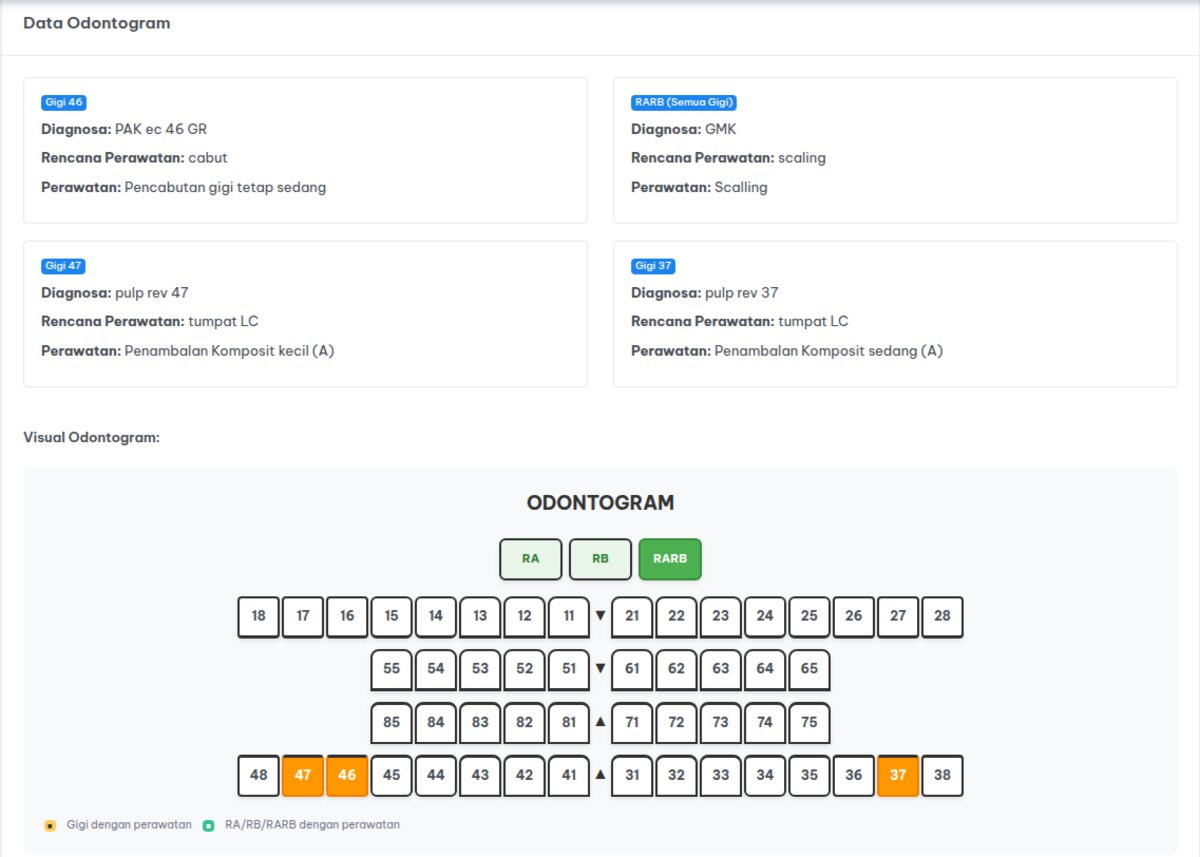Click the Gigi 46 badge
This screenshot has width=1200, height=857.
(x=64, y=102)
